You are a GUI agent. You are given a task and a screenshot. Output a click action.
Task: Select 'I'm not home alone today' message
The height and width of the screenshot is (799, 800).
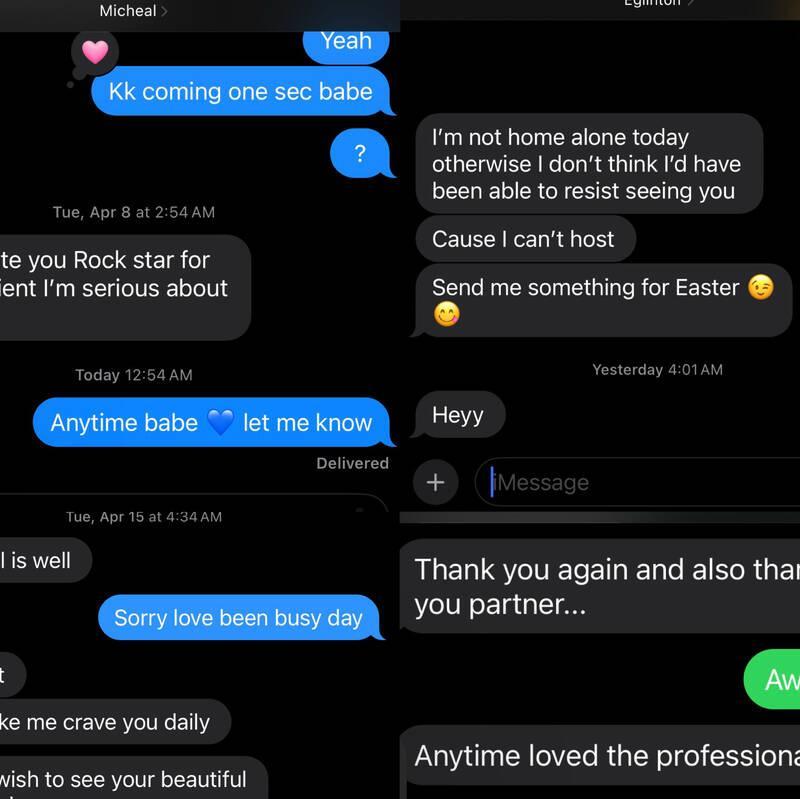point(589,164)
